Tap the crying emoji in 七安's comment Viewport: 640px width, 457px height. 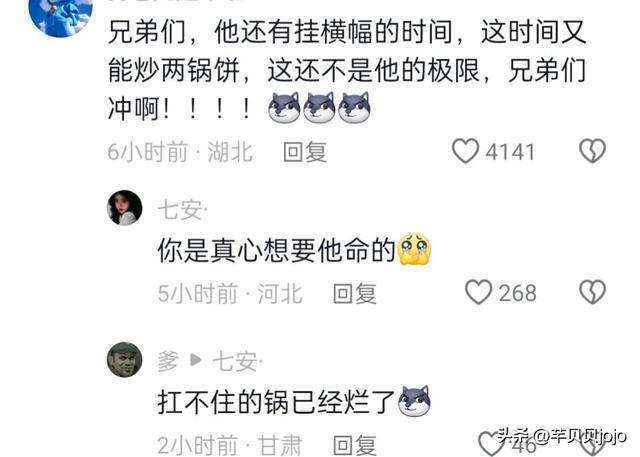[x=414, y=249]
